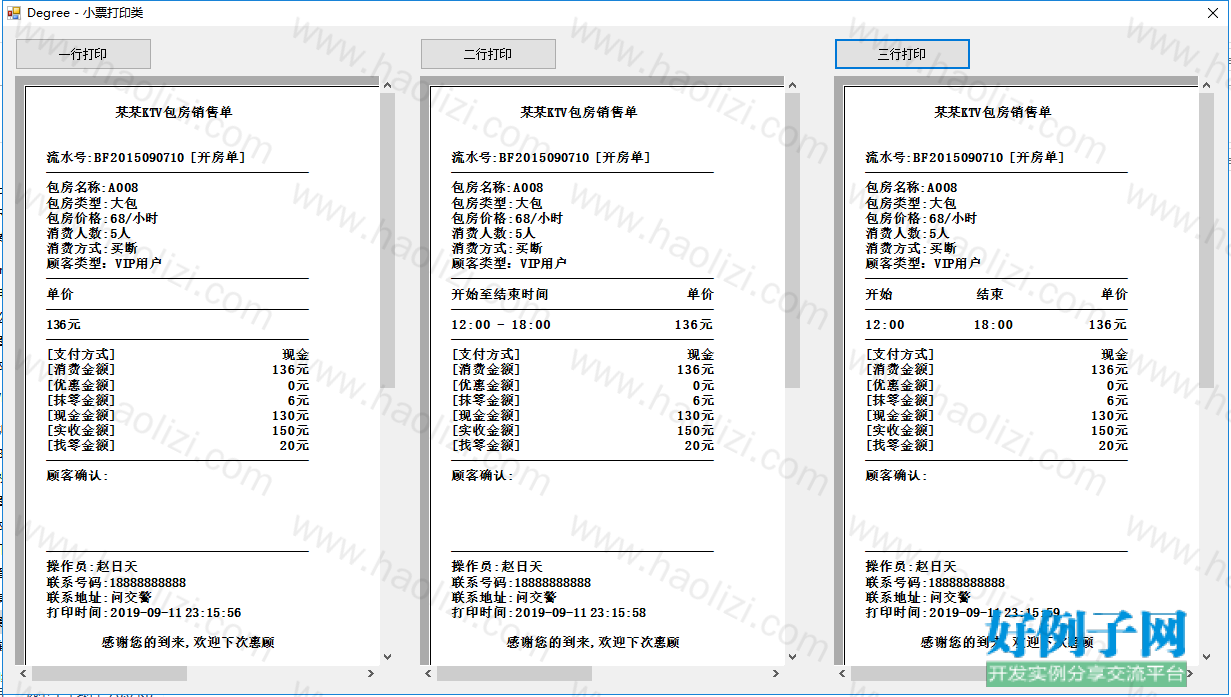Click up arrow of first receipt's vertical scrollbar
The width and height of the screenshot is (1231, 697).
[x=387, y=86]
